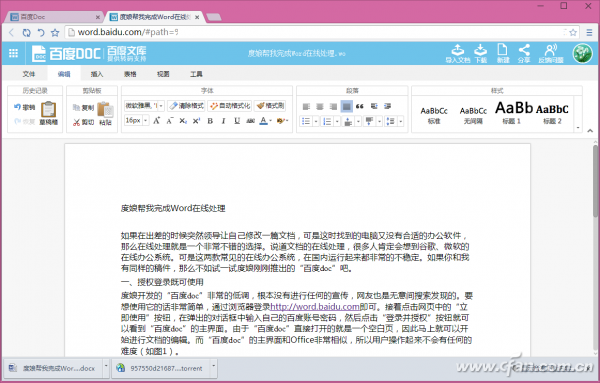
Task: Create a new document with 新建 icon
Action: point(503,54)
